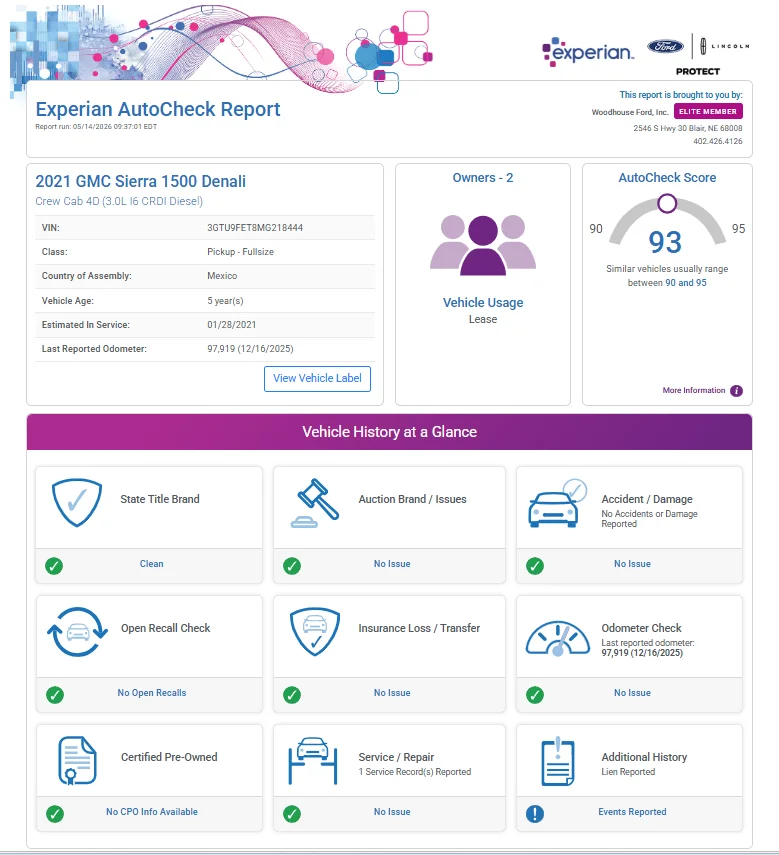
Task: Open the No CPO Info Available link
Action: (152, 811)
